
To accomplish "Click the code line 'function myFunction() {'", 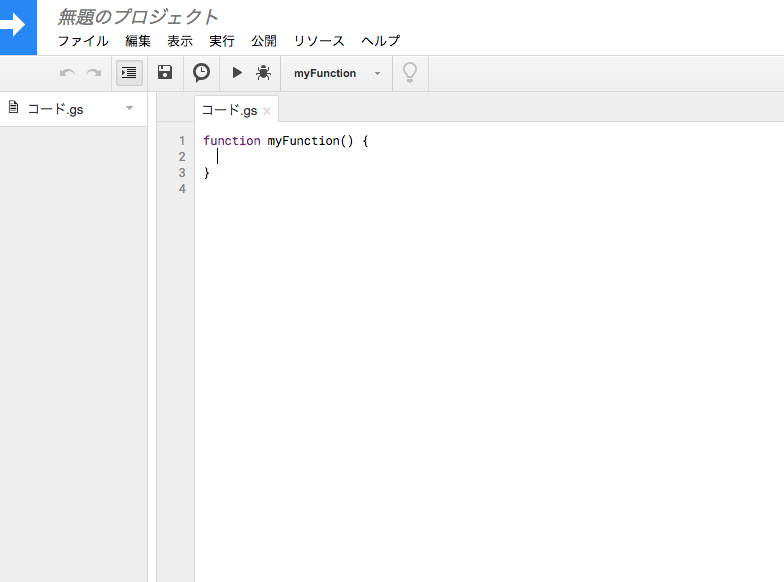I will tap(286, 141).
